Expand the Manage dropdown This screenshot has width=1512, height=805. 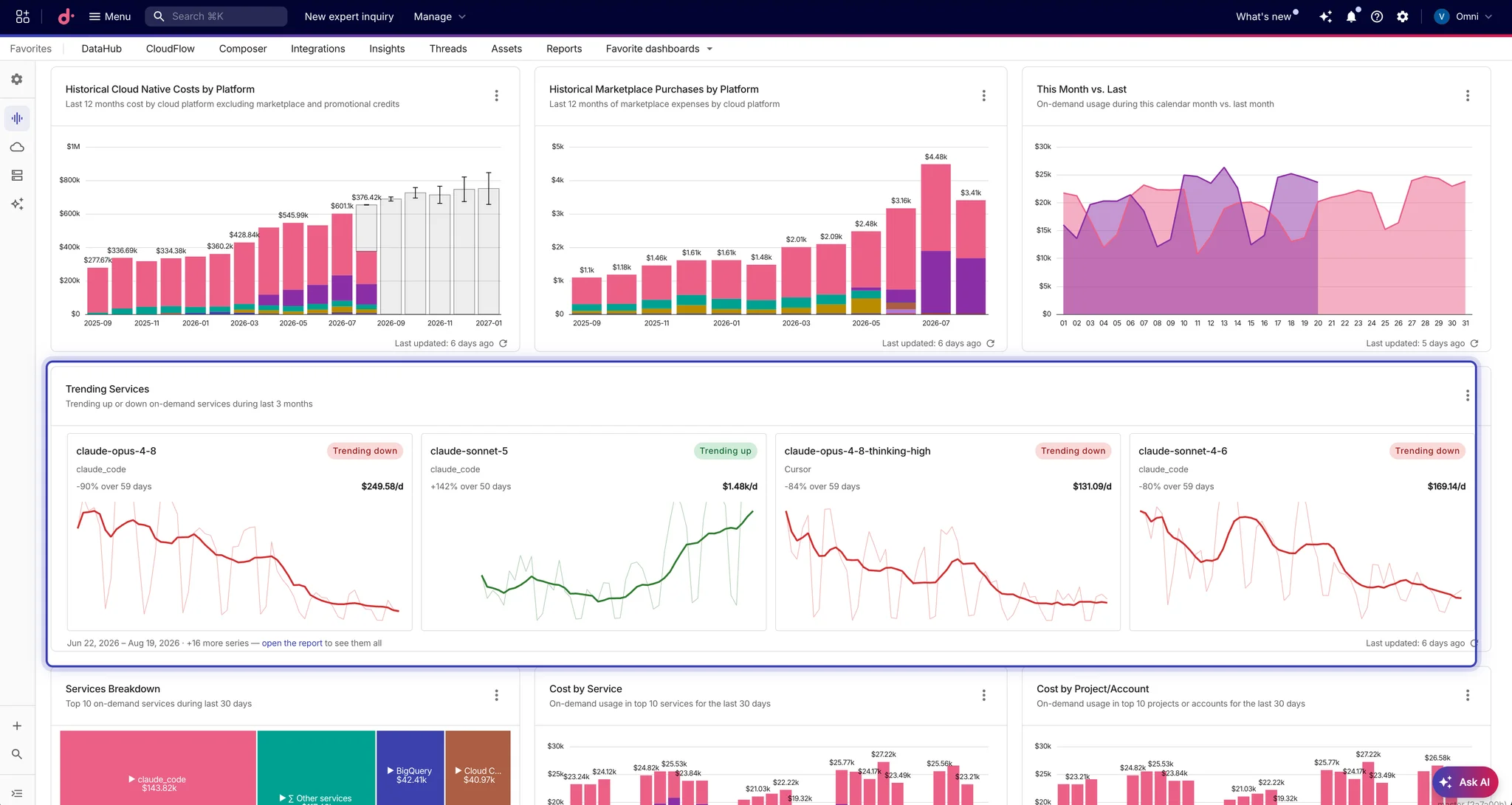(439, 16)
